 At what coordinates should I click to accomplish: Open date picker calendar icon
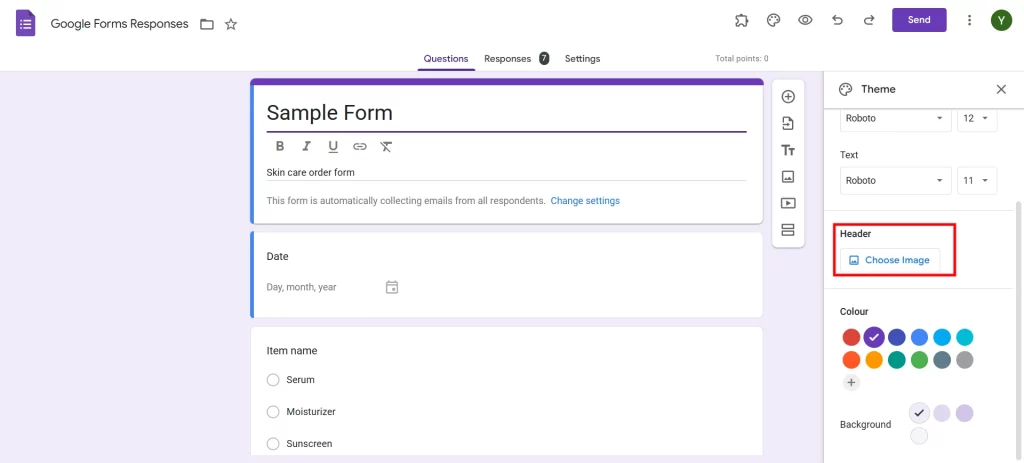click(392, 287)
